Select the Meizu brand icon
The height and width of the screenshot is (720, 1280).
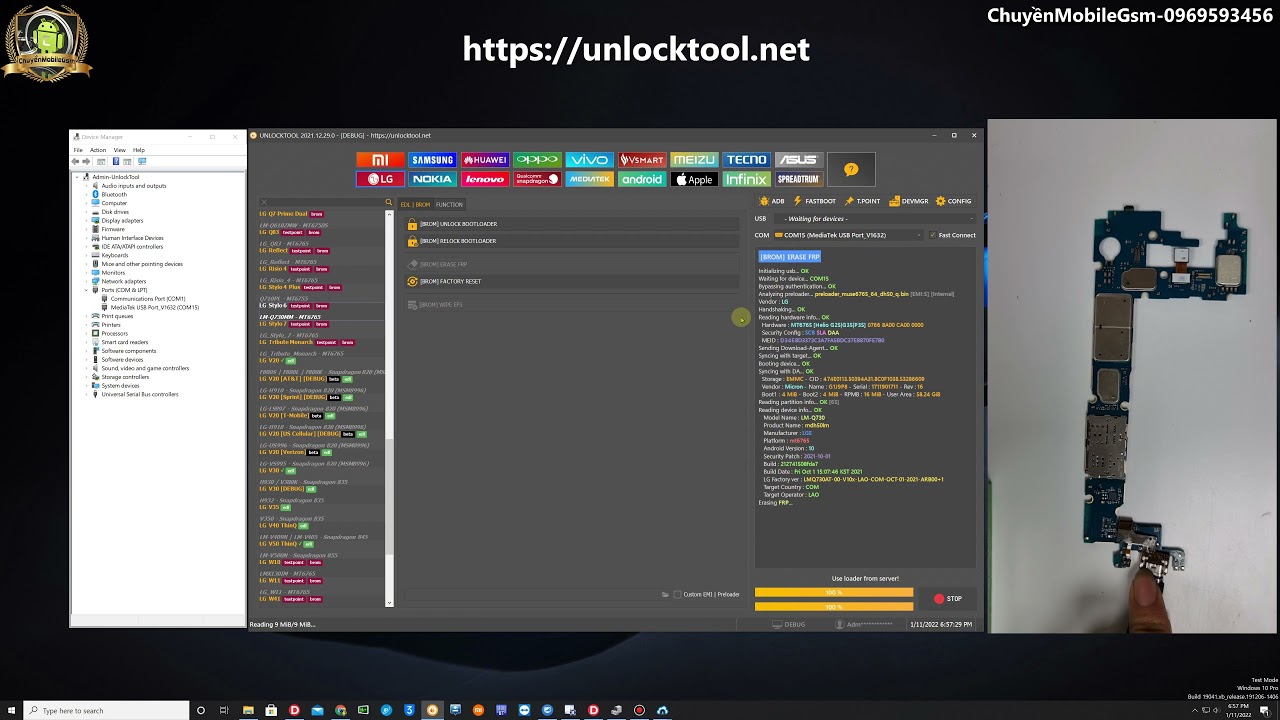(694, 160)
